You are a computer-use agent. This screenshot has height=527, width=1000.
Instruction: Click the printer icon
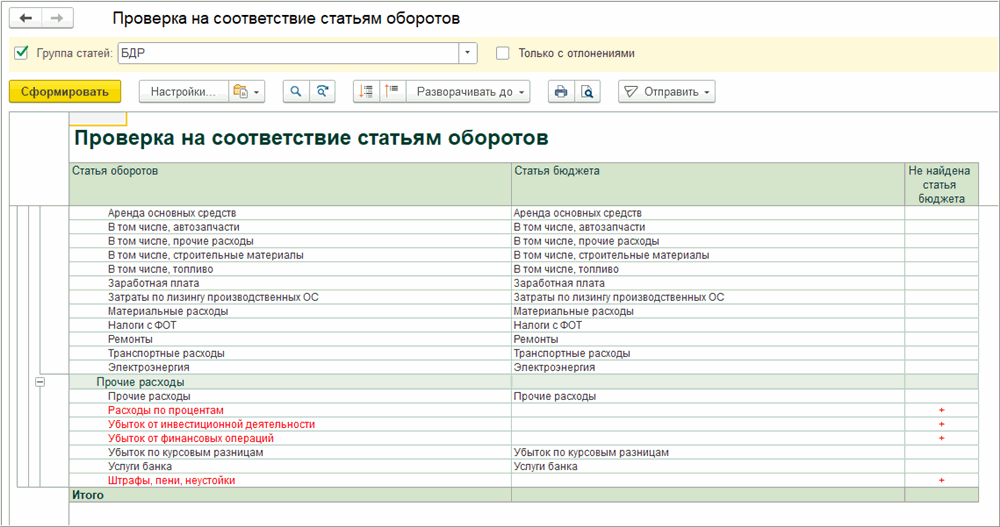pyautogui.click(x=561, y=92)
